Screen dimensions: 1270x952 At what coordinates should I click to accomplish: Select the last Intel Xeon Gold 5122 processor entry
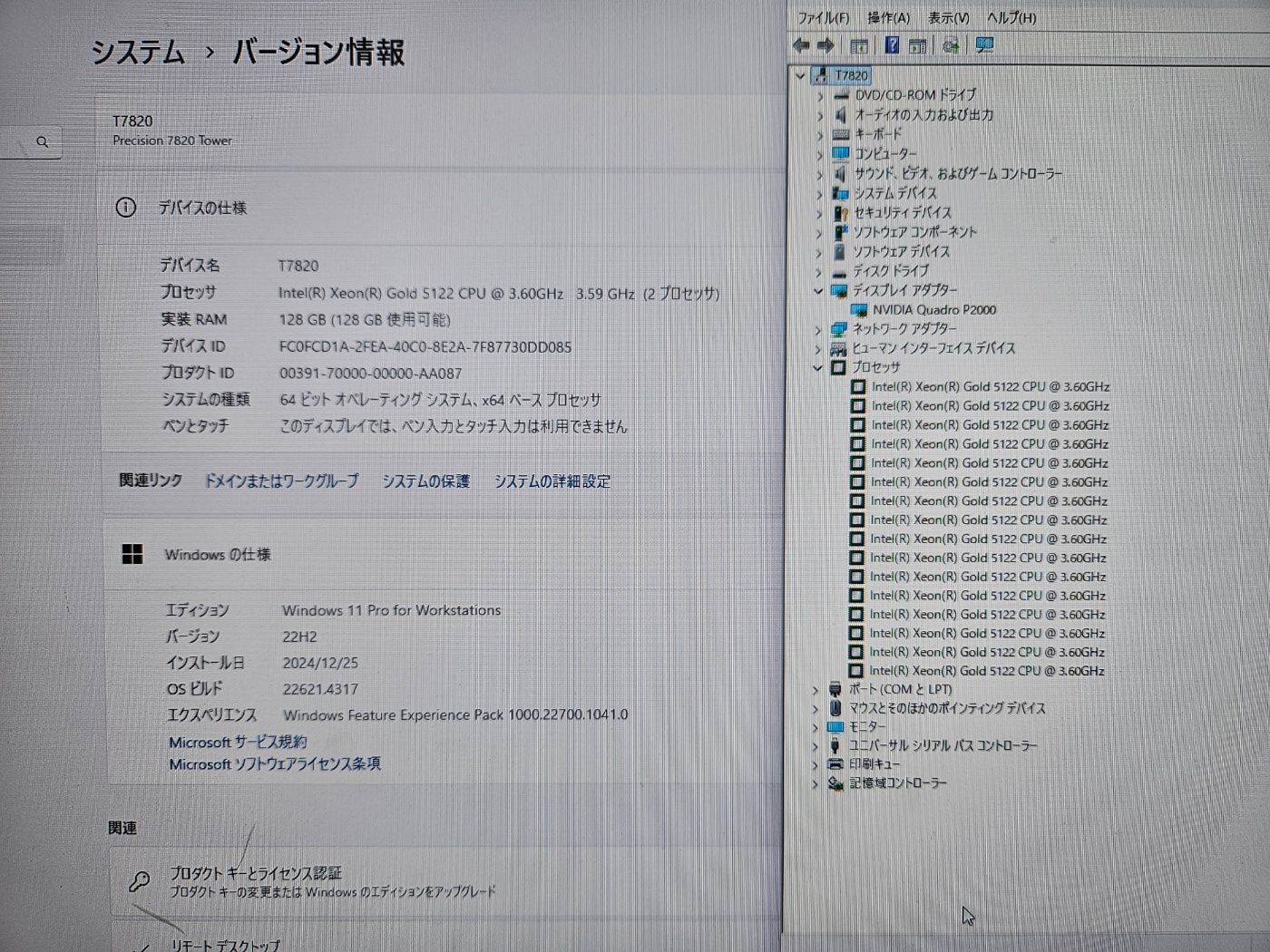[987, 671]
